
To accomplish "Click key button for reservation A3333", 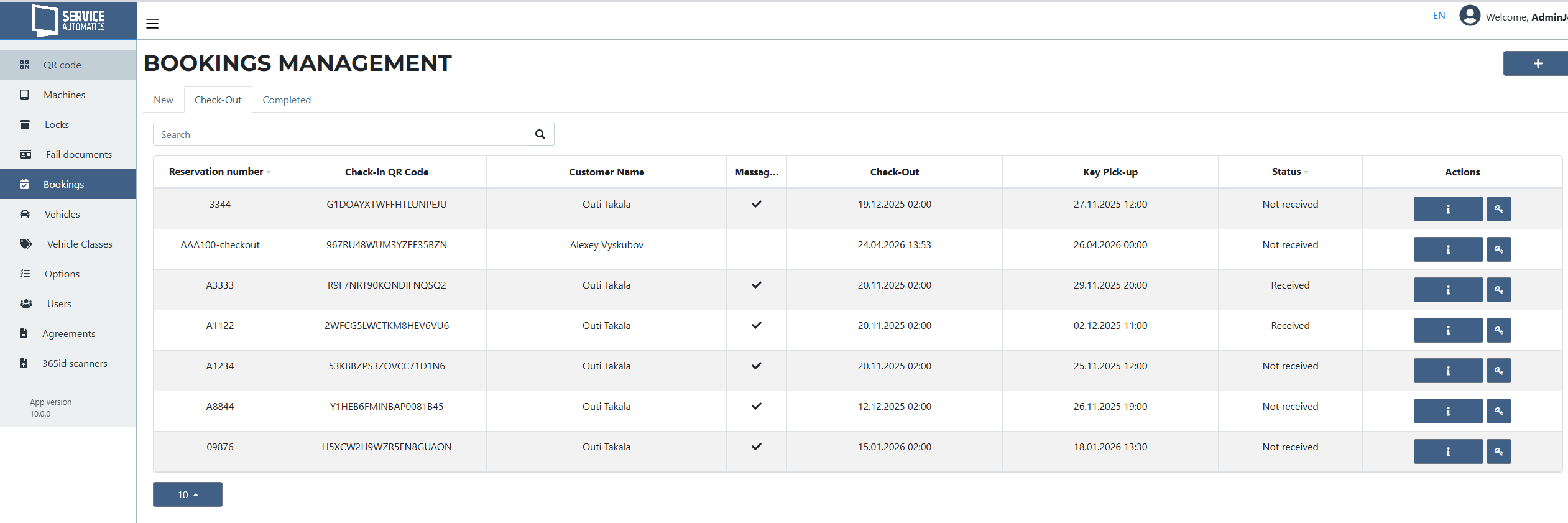I will [x=1498, y=290].
